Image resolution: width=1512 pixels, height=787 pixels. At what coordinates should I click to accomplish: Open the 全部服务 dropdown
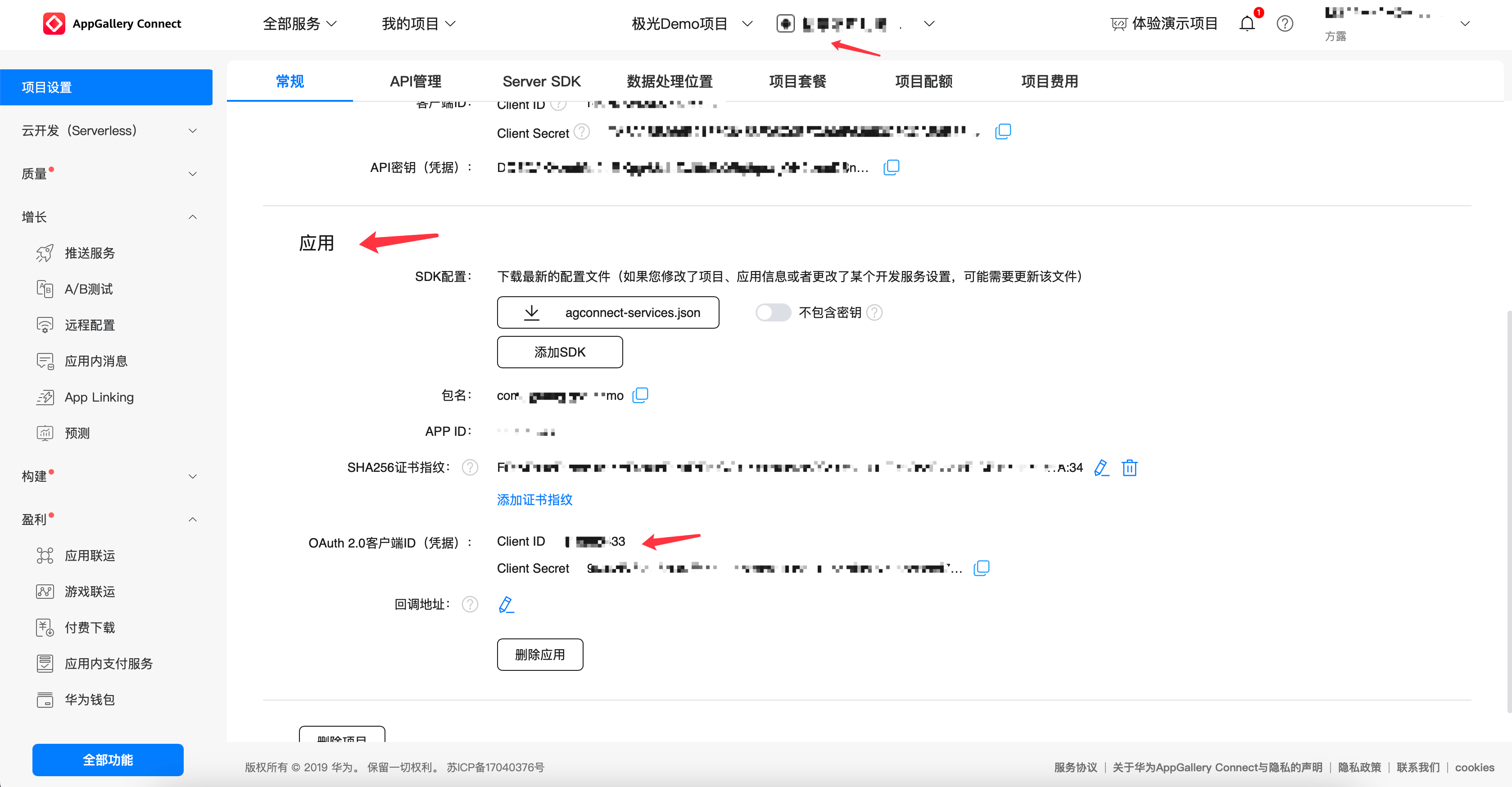(x=299, y=23)
